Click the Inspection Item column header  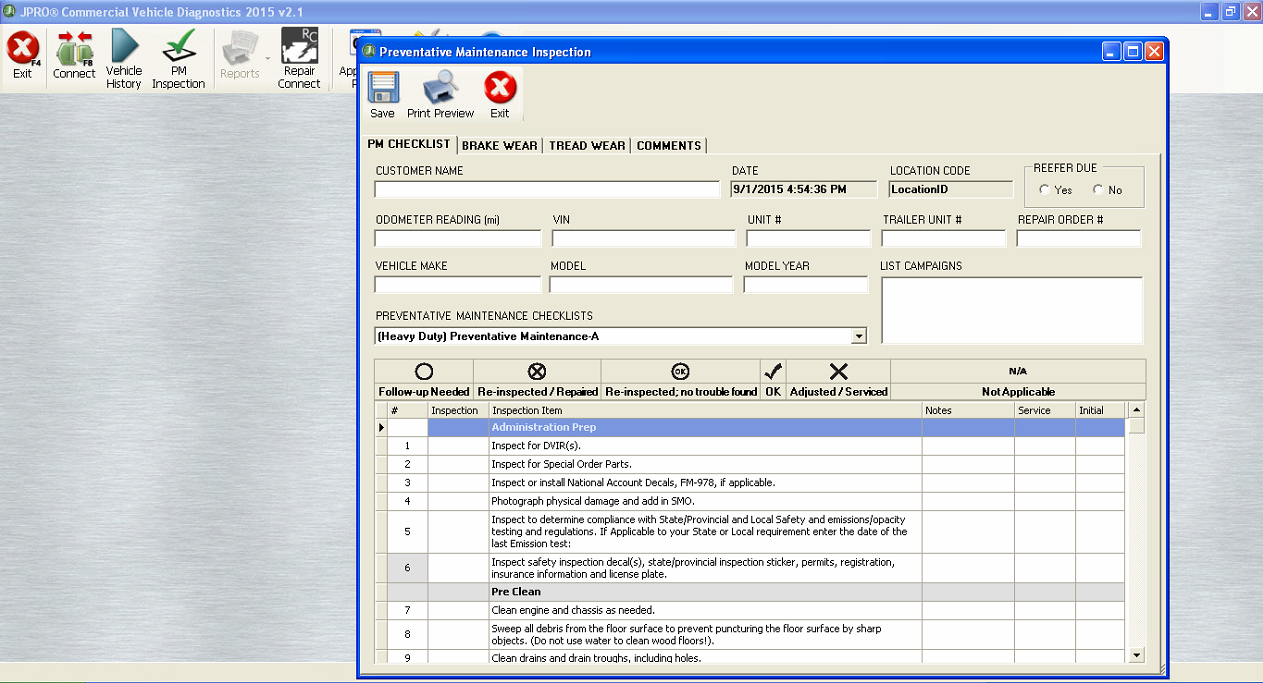(x=705, y=410)
